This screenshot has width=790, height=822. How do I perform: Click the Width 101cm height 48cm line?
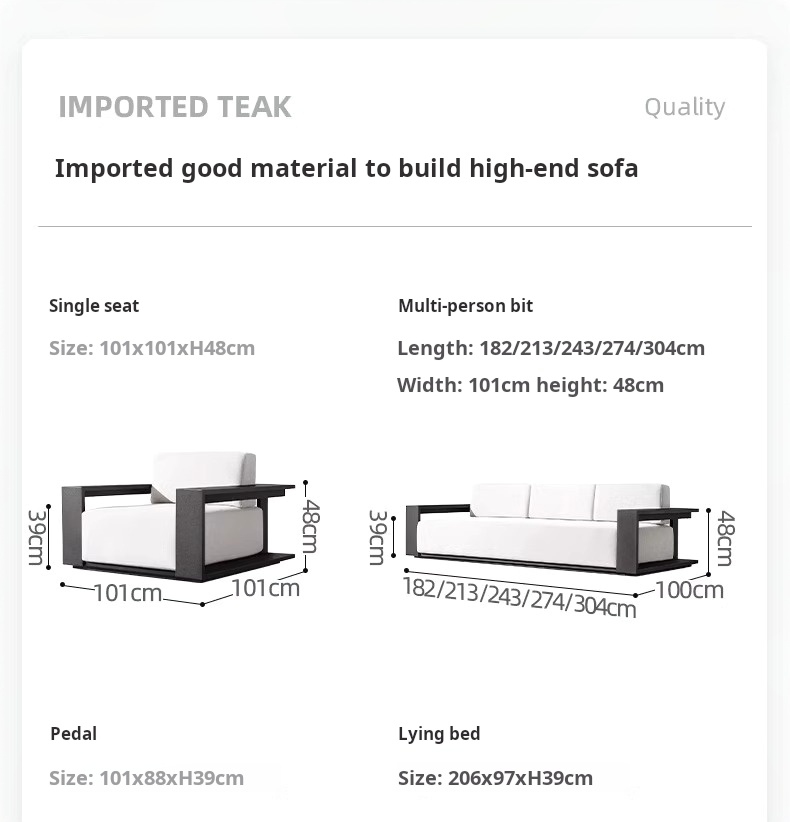531,385
